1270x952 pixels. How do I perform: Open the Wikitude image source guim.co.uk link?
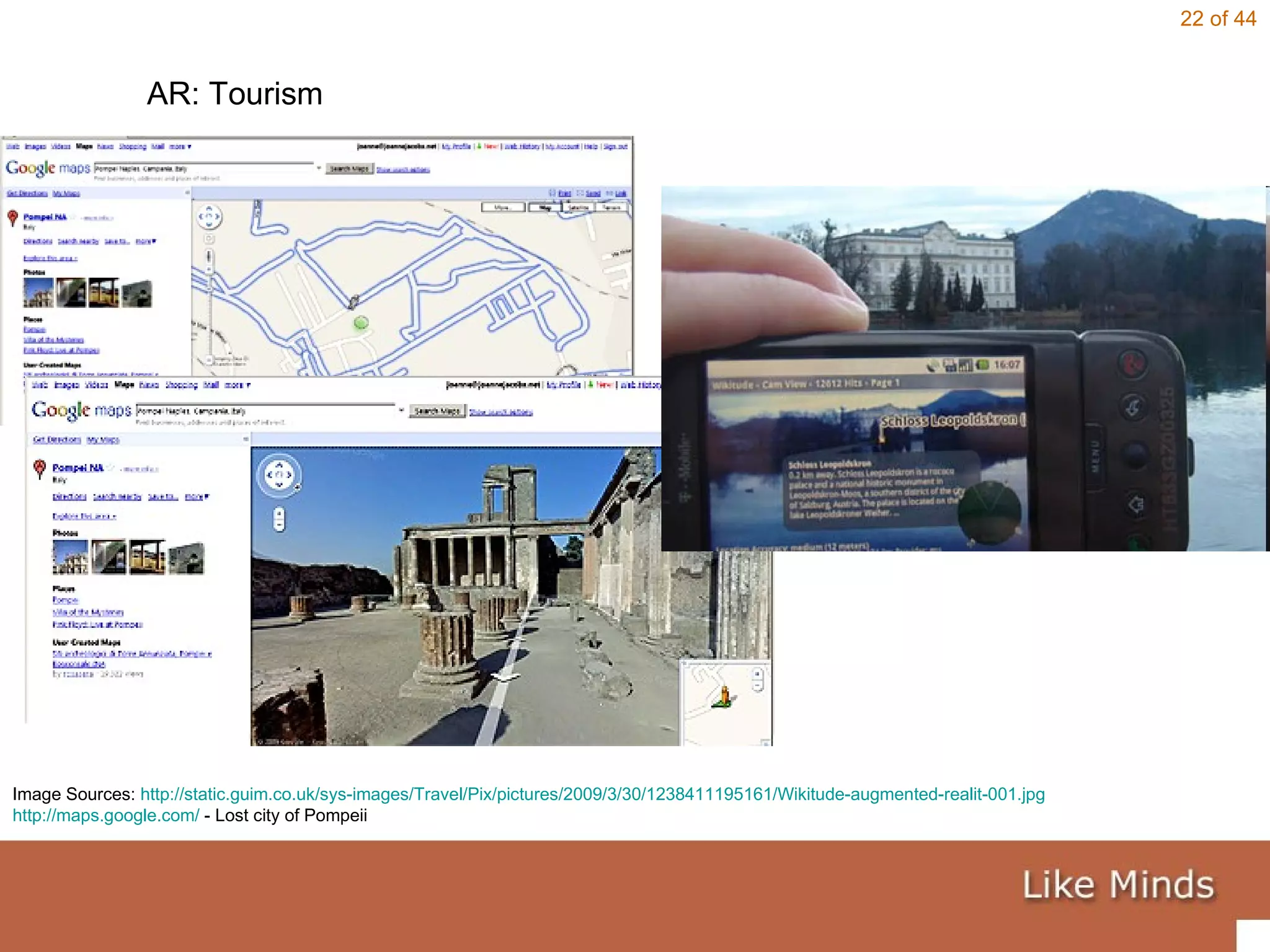[x=592, y=794]
